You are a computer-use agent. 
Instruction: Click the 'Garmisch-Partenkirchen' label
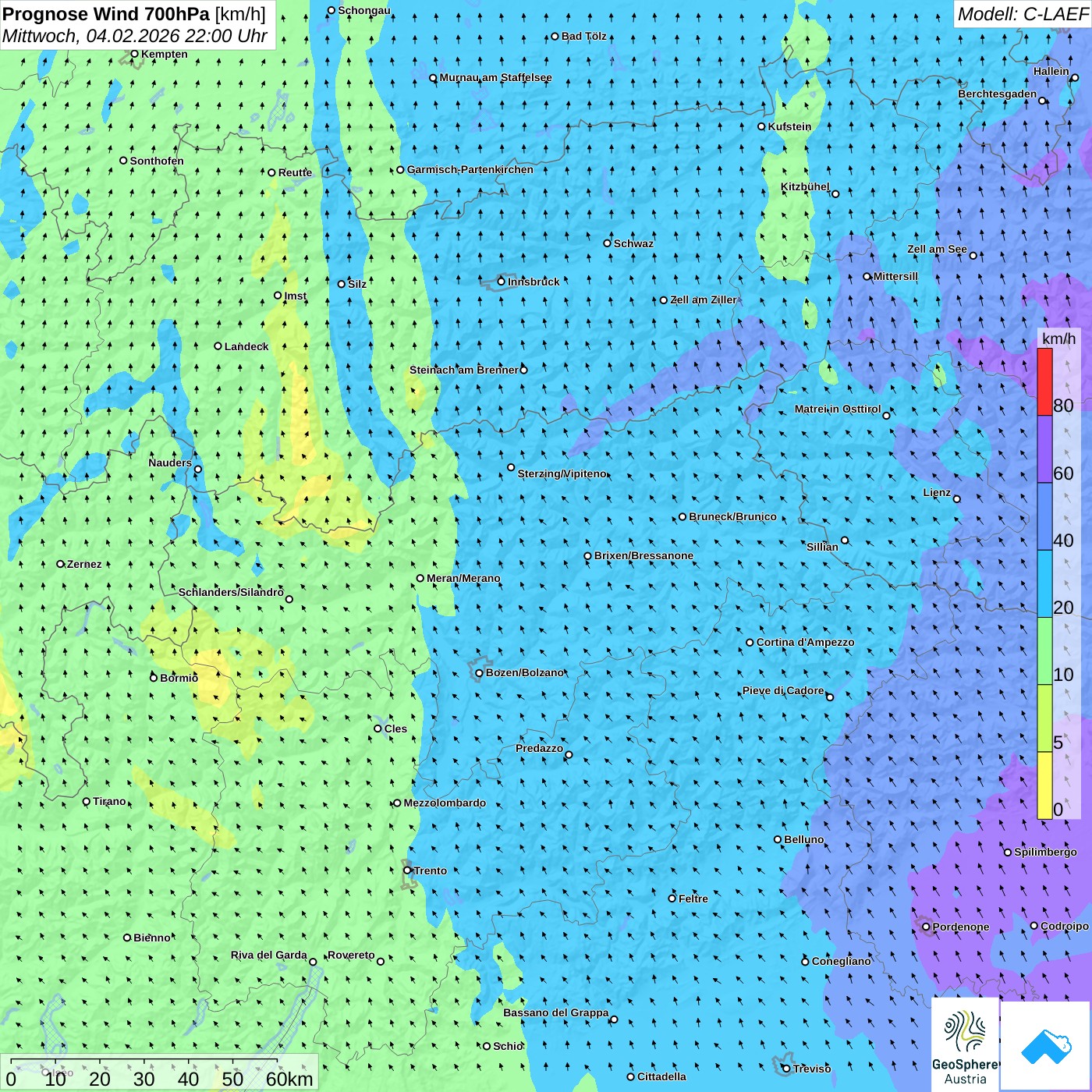[470, 169]
